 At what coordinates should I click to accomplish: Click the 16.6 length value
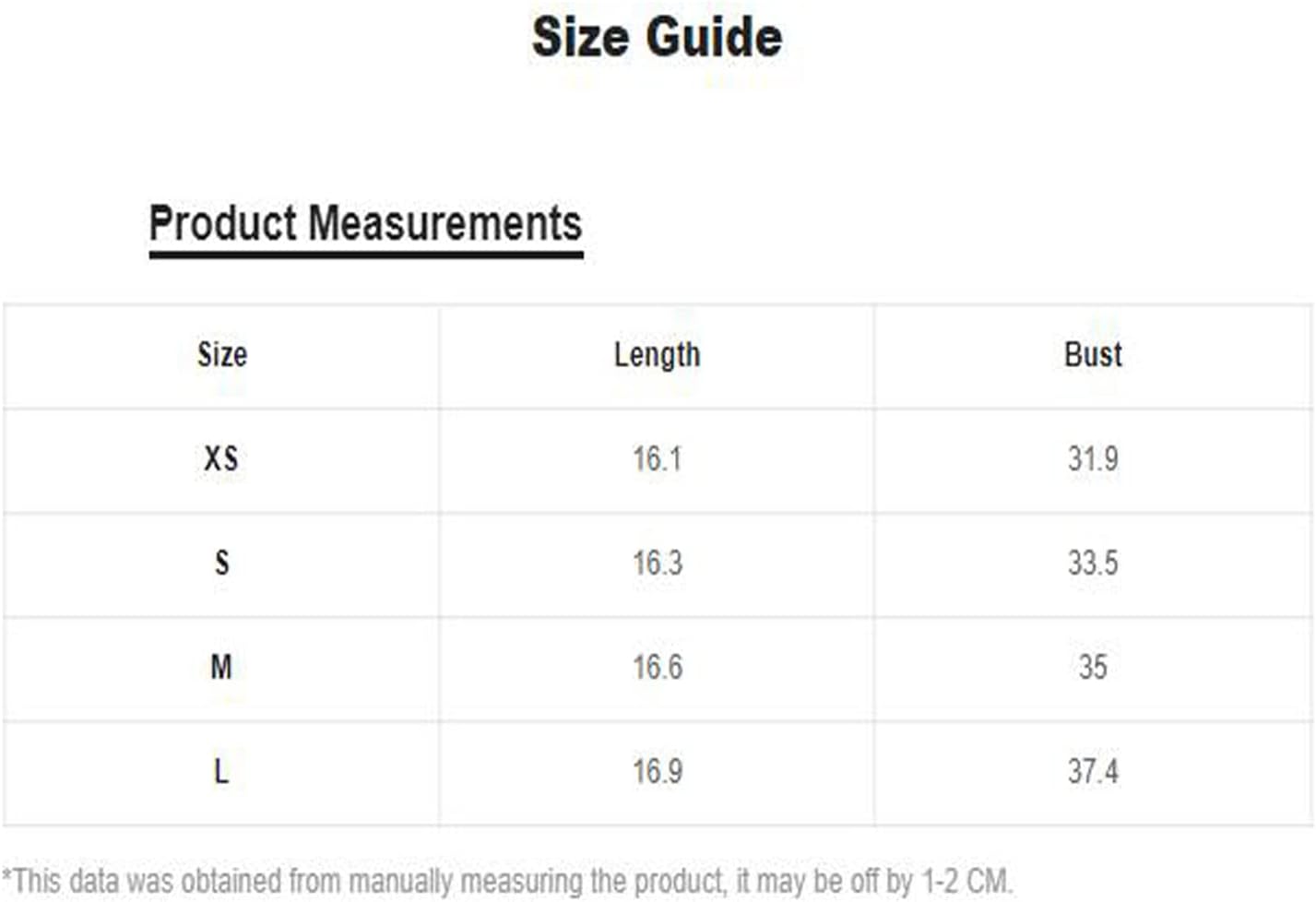(x=658, y=667)
